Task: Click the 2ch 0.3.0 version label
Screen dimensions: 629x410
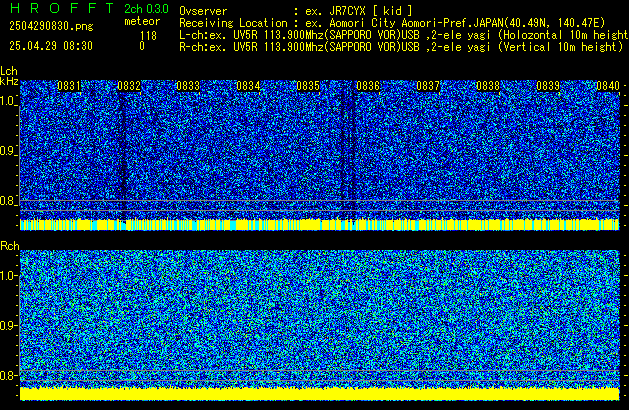Action: pyautogui.click(x=146, y=9)
